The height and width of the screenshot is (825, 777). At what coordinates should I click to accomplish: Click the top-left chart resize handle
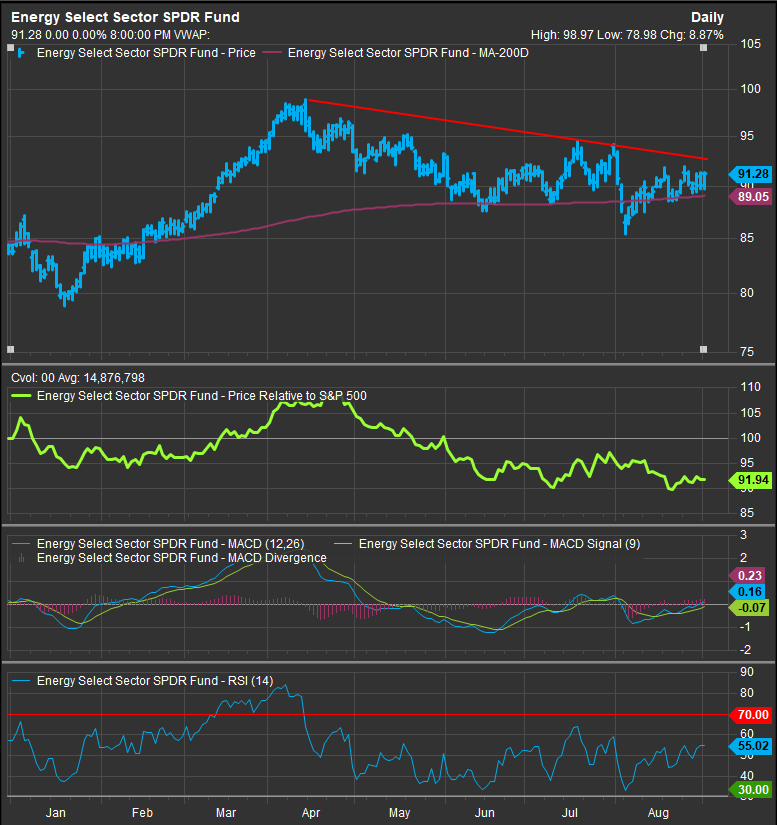11,48
